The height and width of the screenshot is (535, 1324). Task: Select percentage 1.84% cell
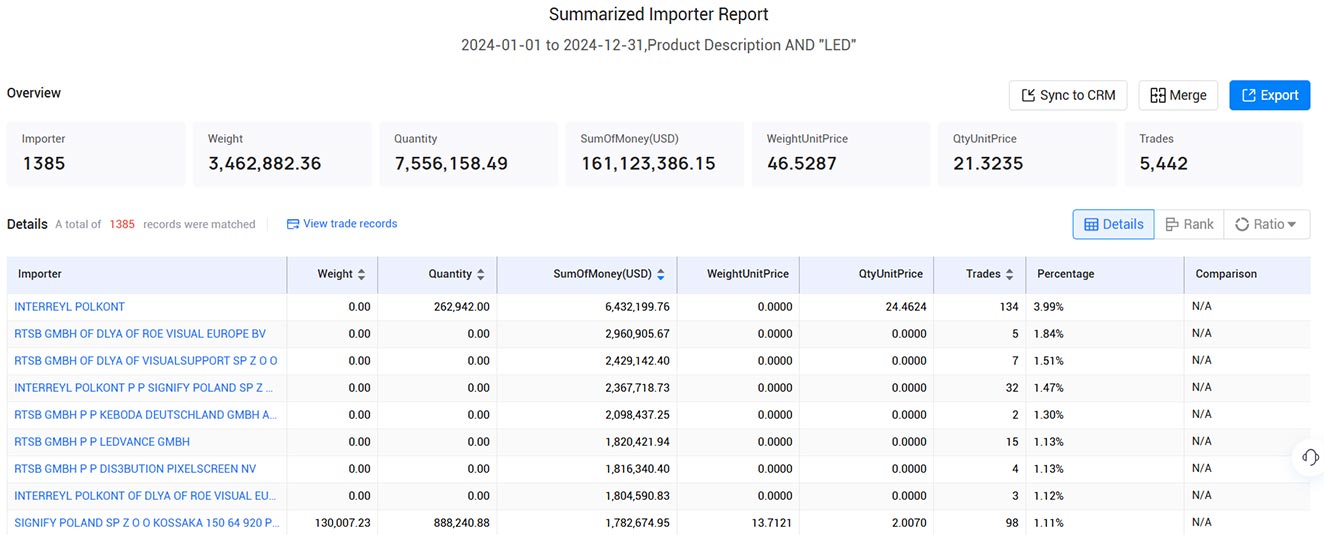[x=1049, y=334]
